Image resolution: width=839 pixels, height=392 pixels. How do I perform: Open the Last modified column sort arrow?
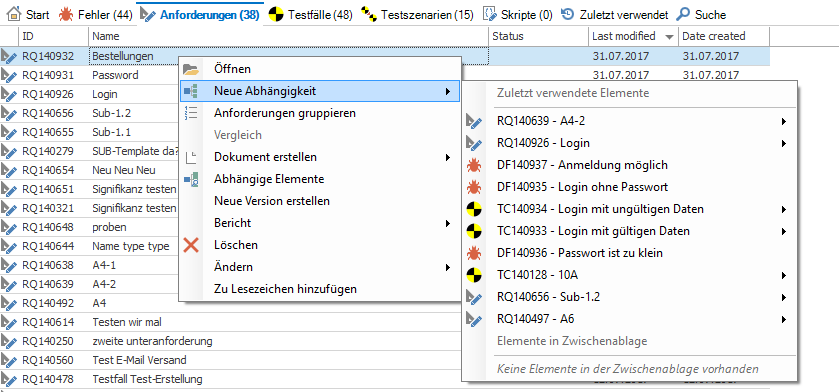point(669,37)
